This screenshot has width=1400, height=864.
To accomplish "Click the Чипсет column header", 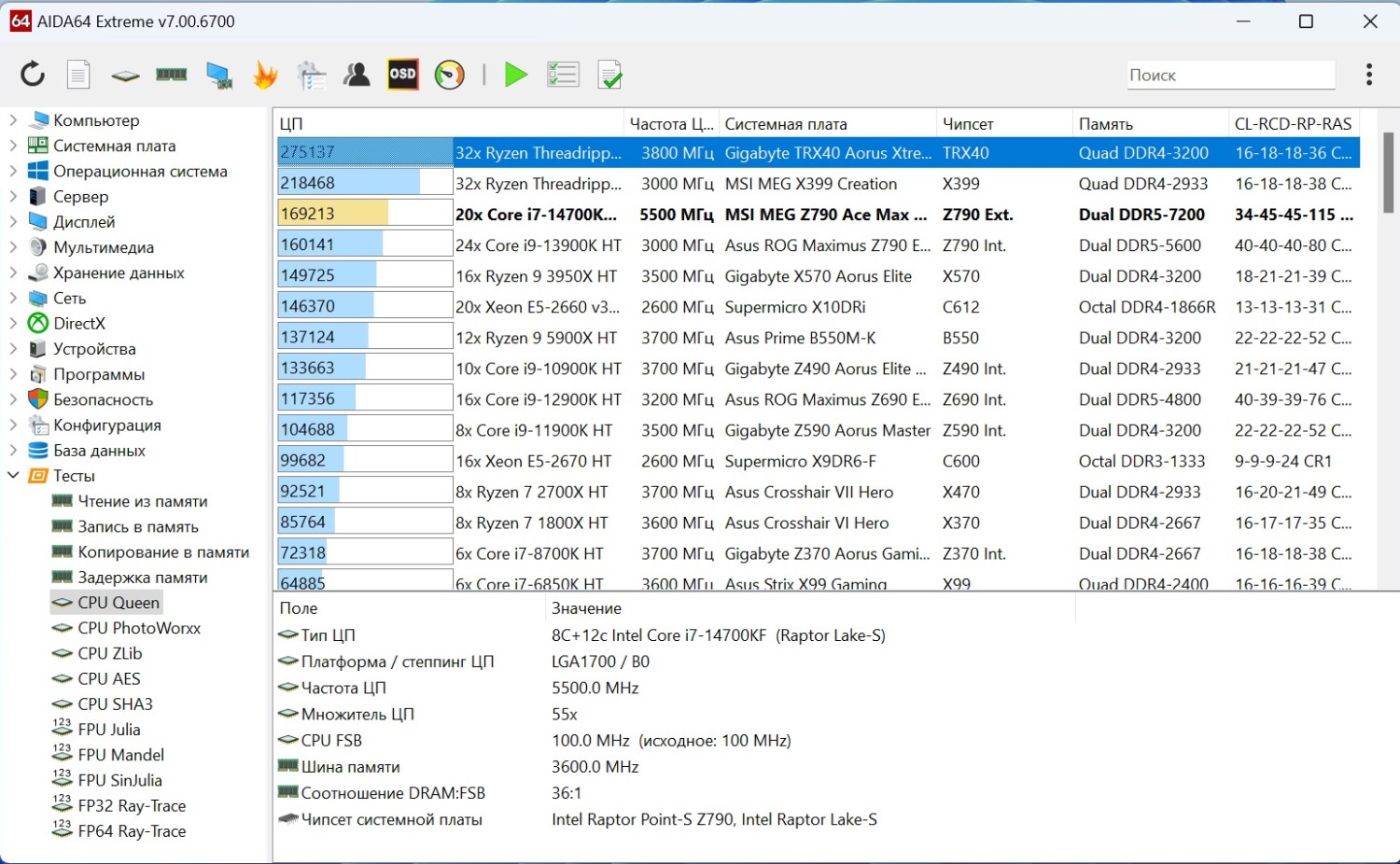I will tap(968, 124).
